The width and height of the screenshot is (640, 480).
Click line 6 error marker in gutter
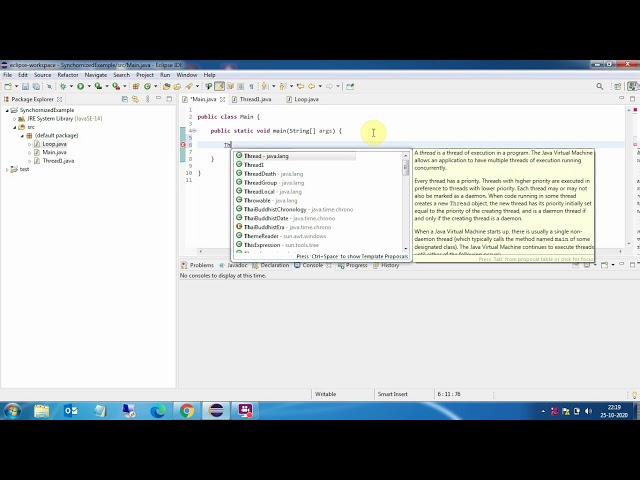point(183,145)
